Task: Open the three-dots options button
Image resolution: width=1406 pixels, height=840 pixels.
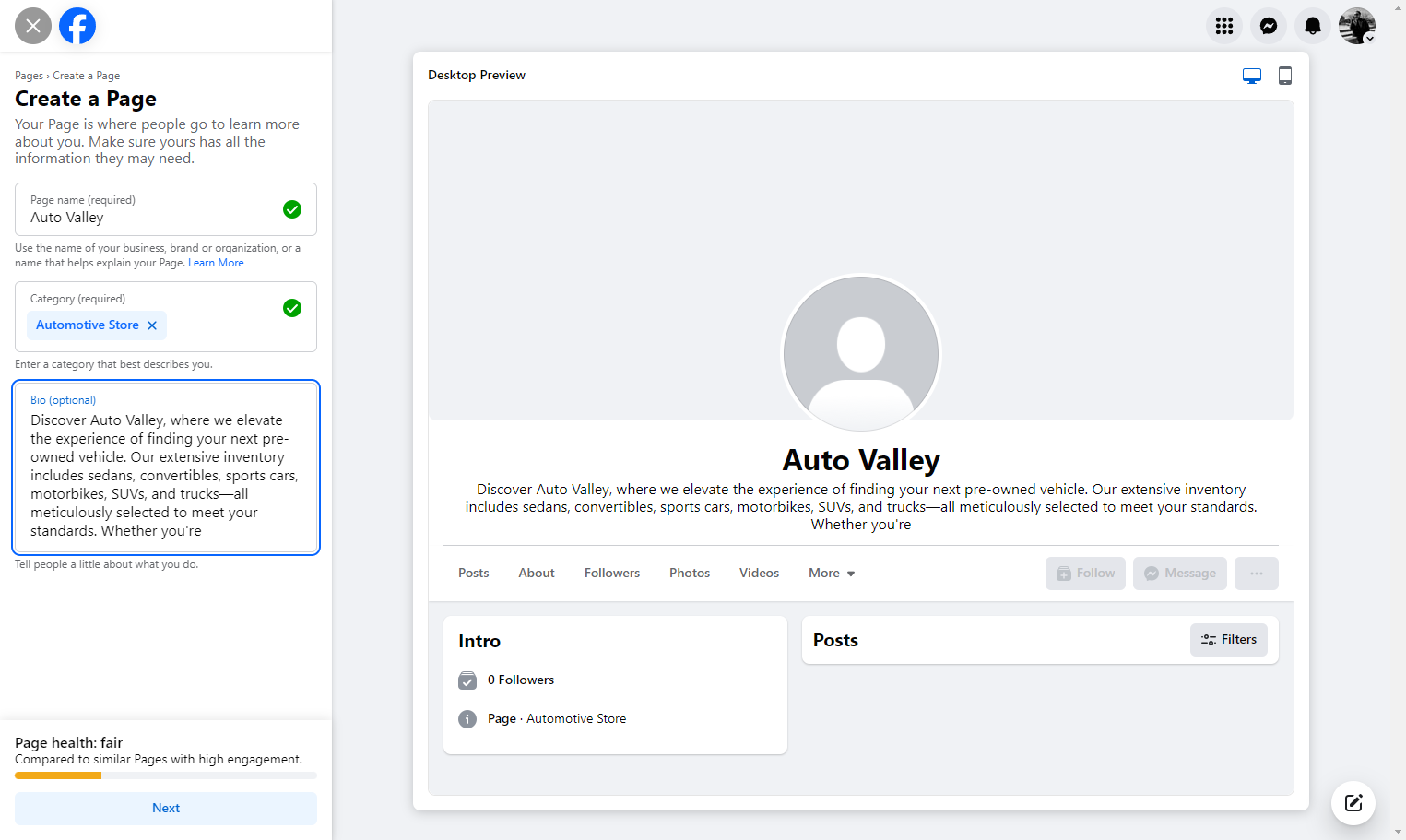Action: coord(1257,574)
